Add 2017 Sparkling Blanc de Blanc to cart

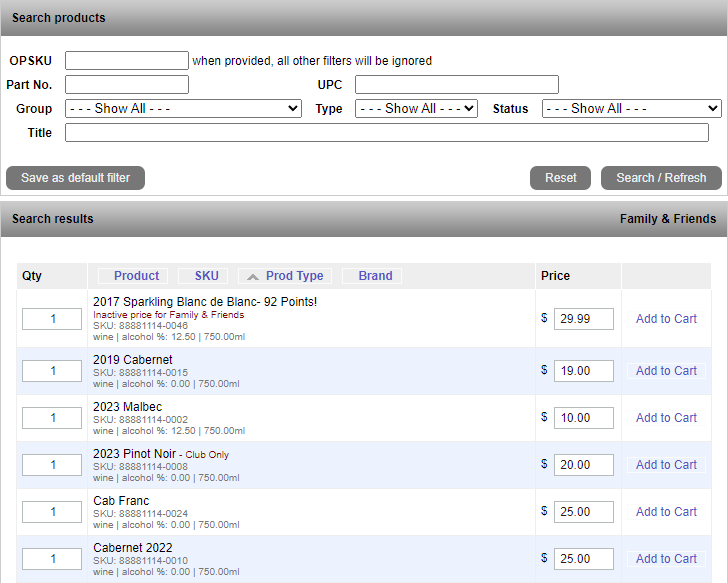point(666,319)
